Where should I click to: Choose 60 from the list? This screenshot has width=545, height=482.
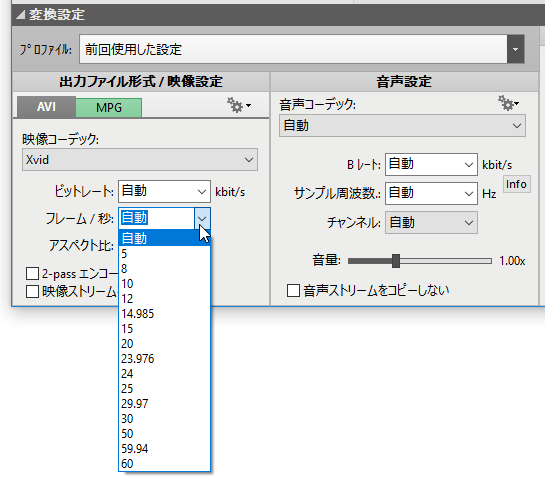point(164,464)
